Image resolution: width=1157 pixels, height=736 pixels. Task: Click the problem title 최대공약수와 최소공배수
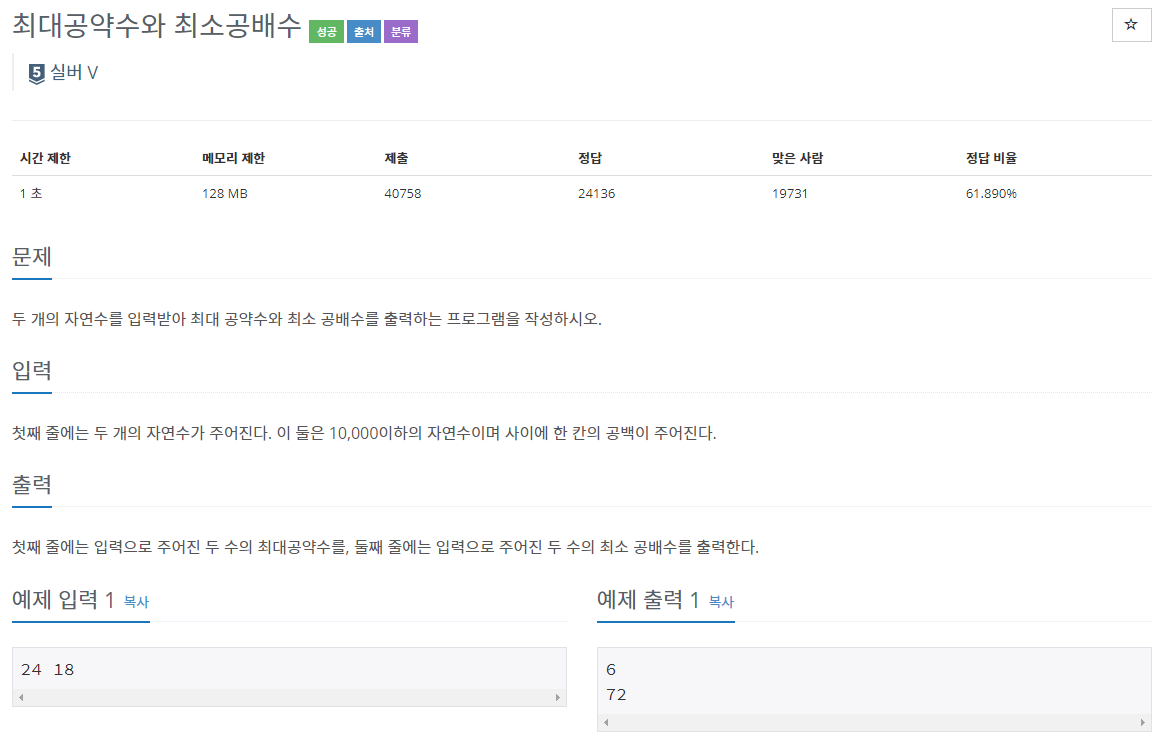[157, 26]
